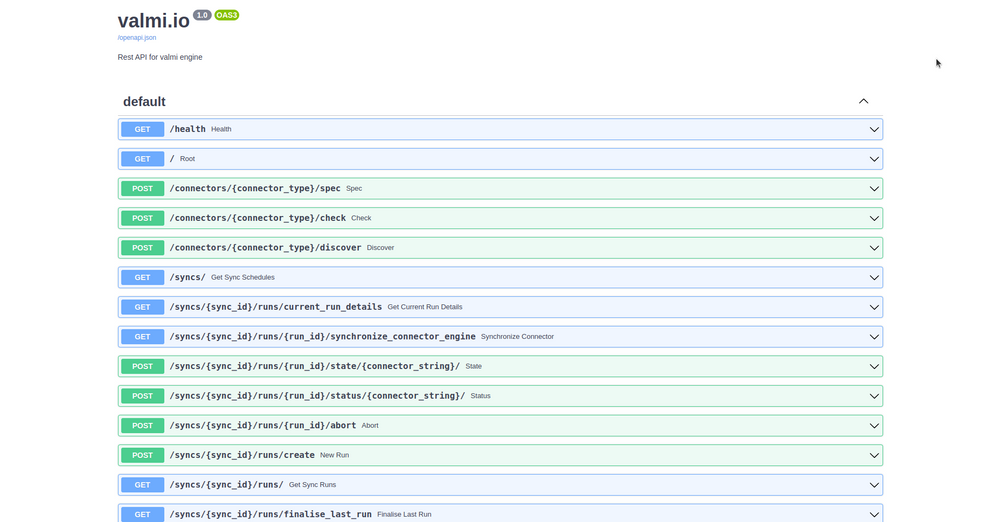Expand the connectors discover chevron
The width and height of the screenshot is (1000, 522).
point(874,248)
